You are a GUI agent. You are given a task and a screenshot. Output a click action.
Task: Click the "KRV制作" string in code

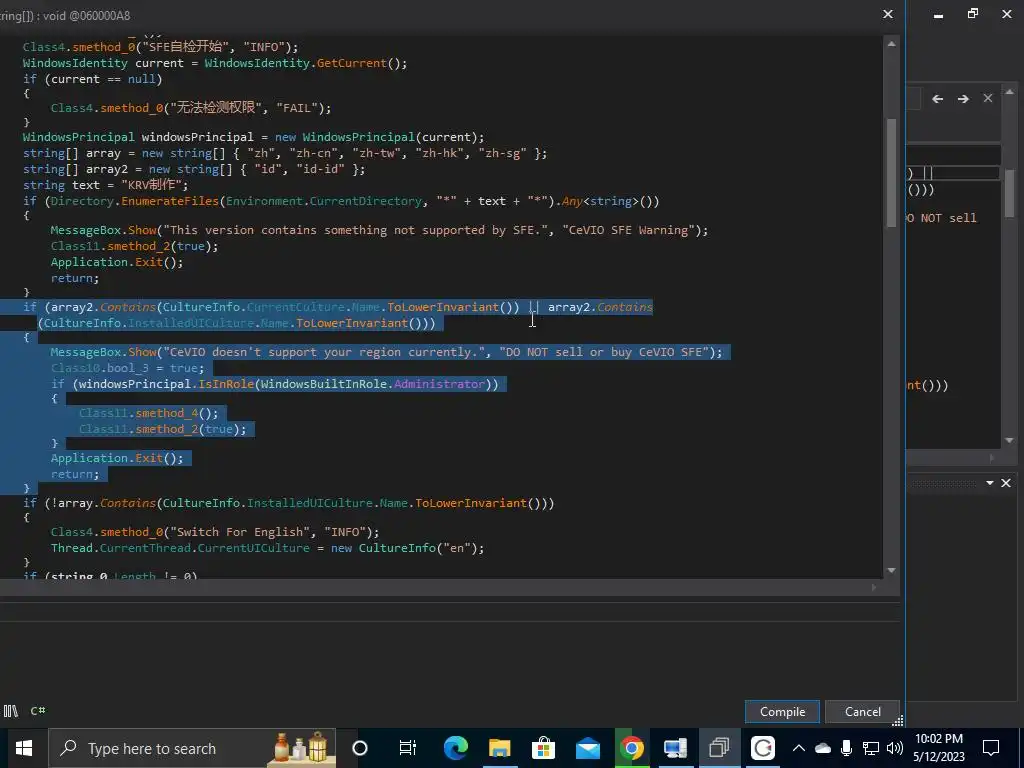[151, 185]
